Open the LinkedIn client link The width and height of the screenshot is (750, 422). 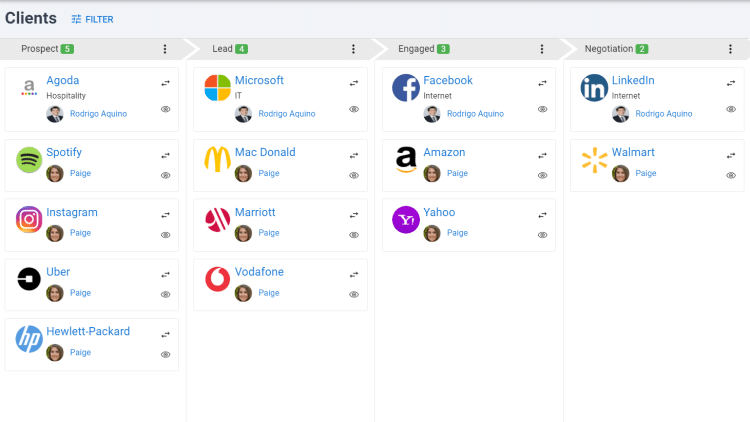633,80
